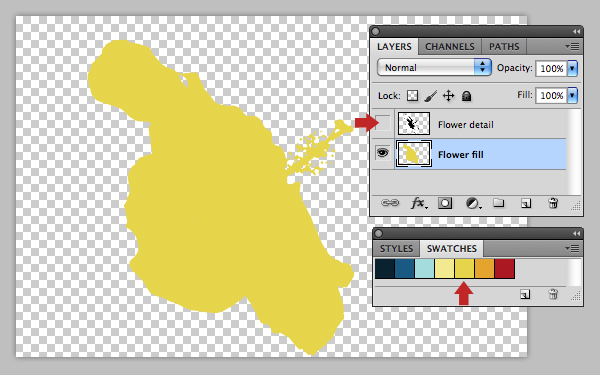Open the Fill slider dropdown arrow
This screenshot has height=375, width=600.
572,95
